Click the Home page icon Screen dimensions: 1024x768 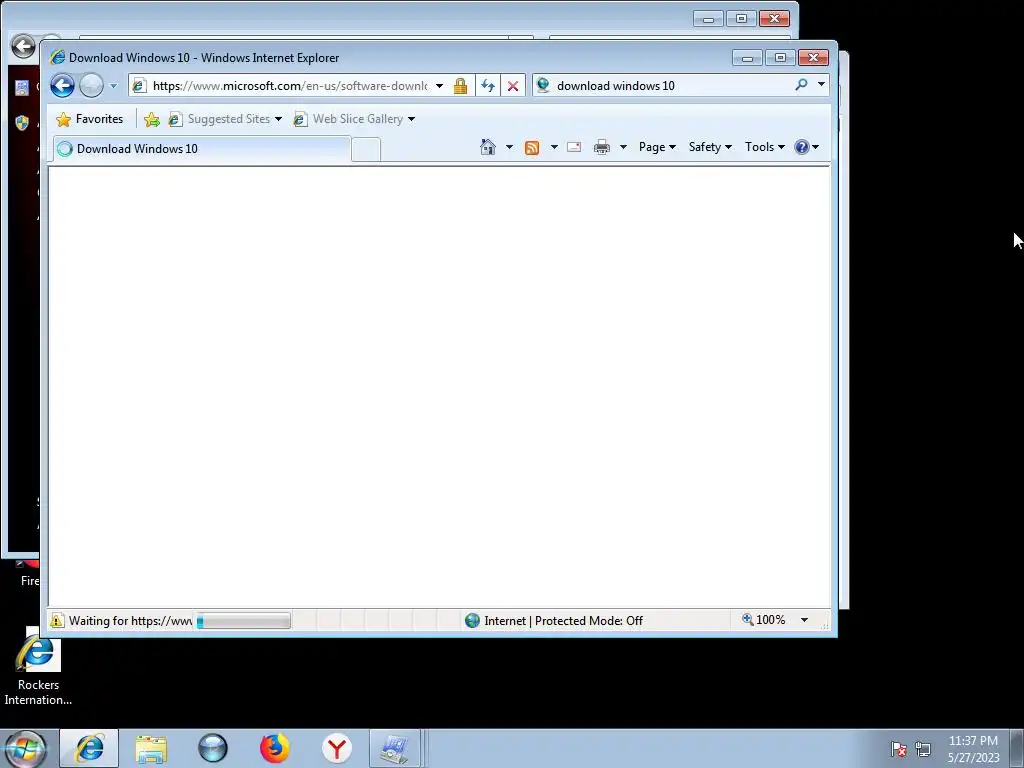pos(488,147)
